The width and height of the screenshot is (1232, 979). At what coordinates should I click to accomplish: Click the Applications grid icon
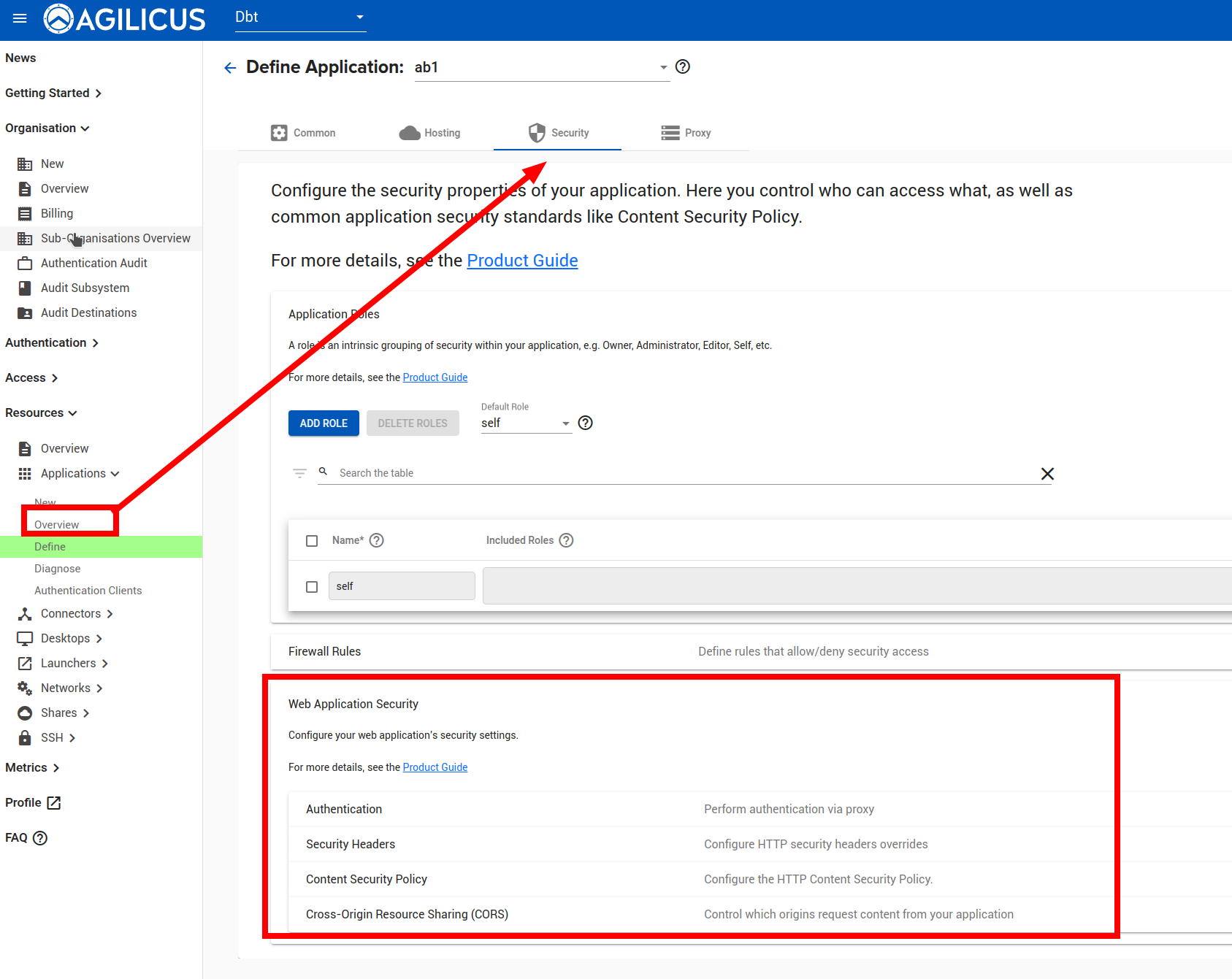[x=25, y=473]
